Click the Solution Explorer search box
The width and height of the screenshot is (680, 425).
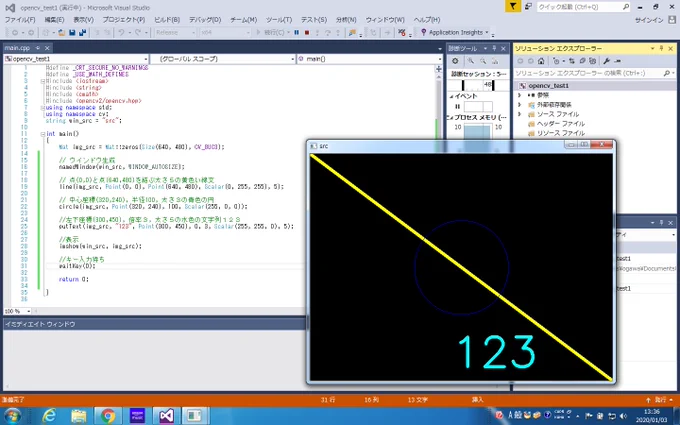pyautogui.click(x=595, y=73)
